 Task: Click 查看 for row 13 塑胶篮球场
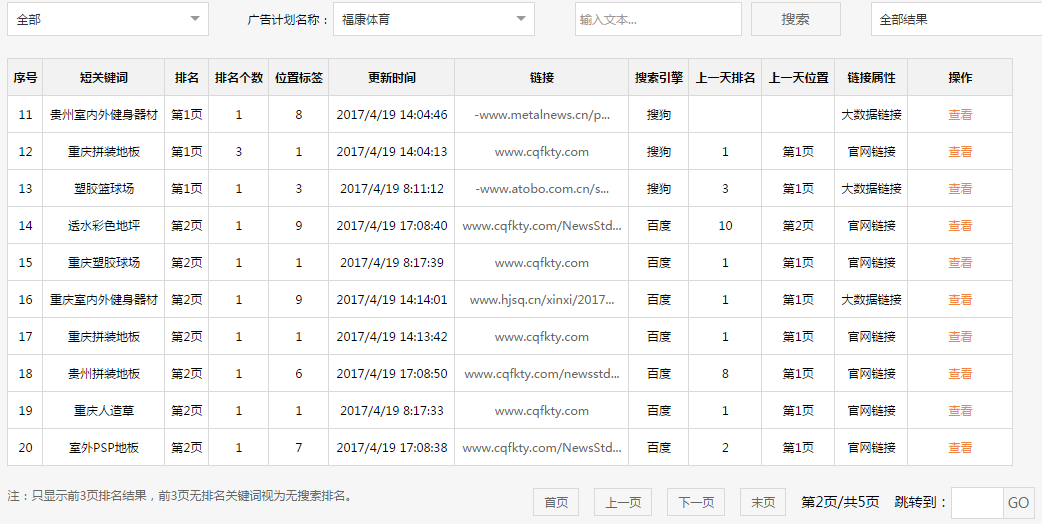(x=960, y=189)
